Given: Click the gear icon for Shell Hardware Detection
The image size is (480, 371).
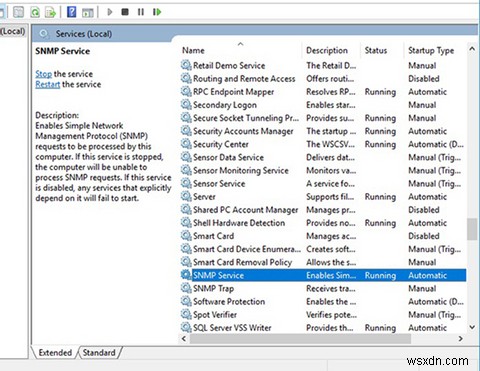Looking at the screenshot, I should (x=186, y=223).
